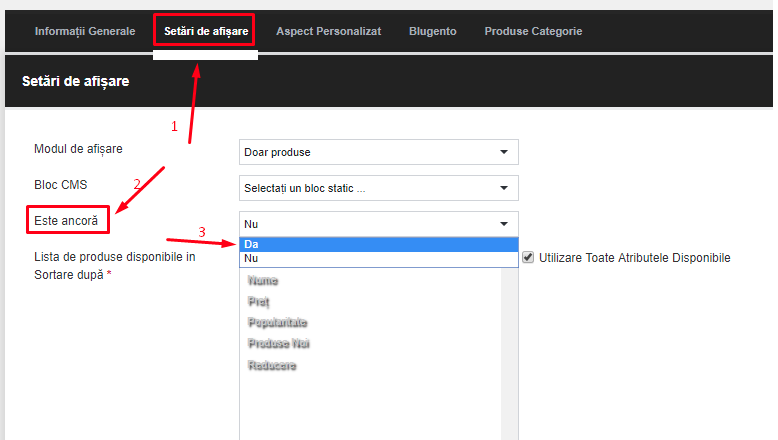The width and height of the screenshot is (778, 440).
Task: Collapse the Este ancoră dropdown
Action: tap(379, 224)
